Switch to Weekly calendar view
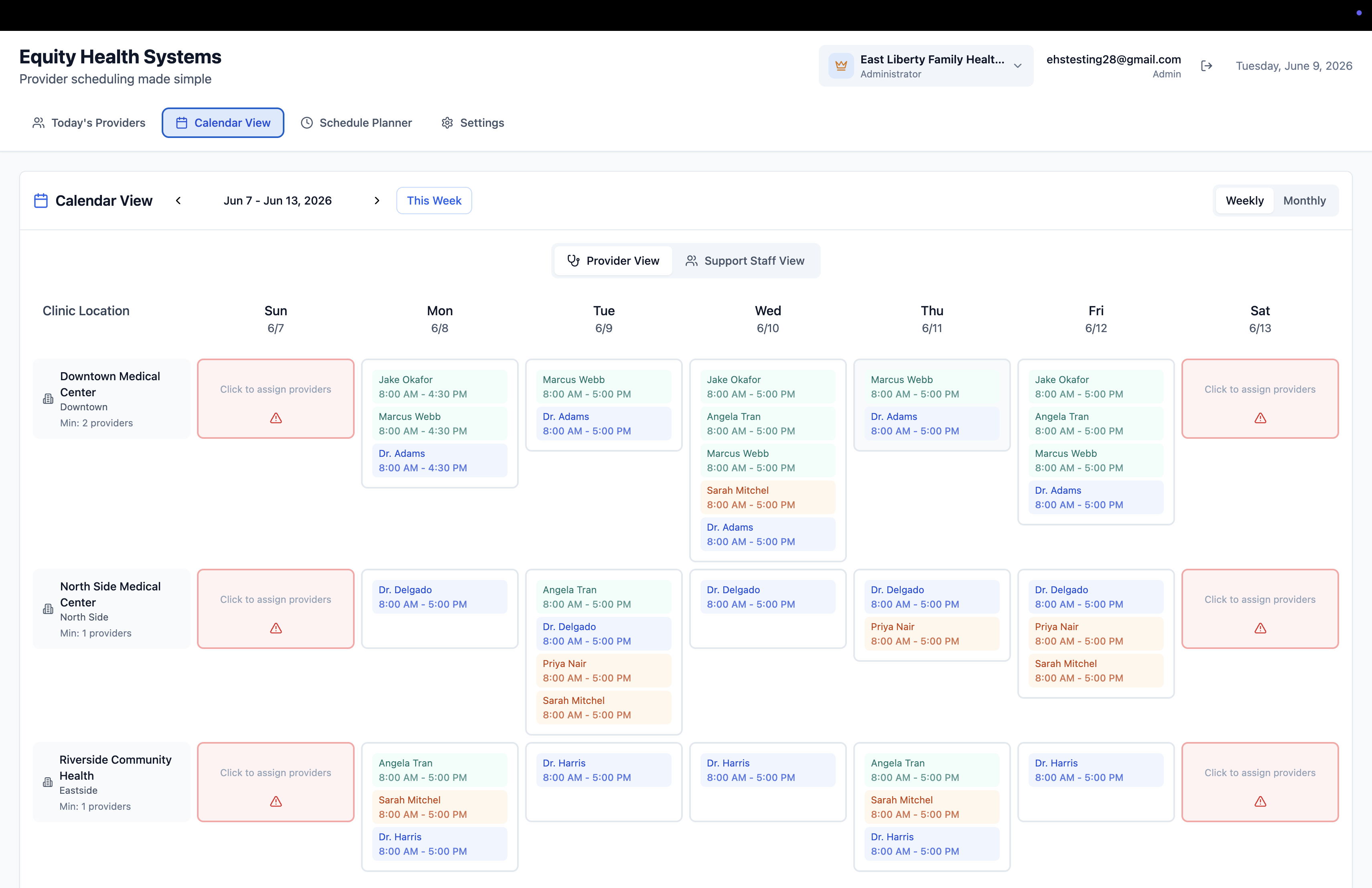Viewport: 1372px width, 888px height. pos(1244,201)
